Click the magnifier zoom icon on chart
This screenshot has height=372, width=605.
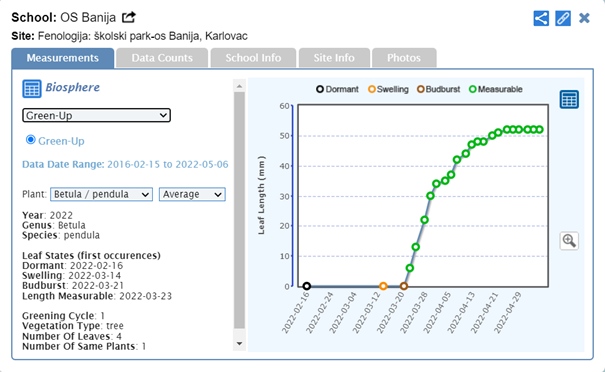click(569, 241)
